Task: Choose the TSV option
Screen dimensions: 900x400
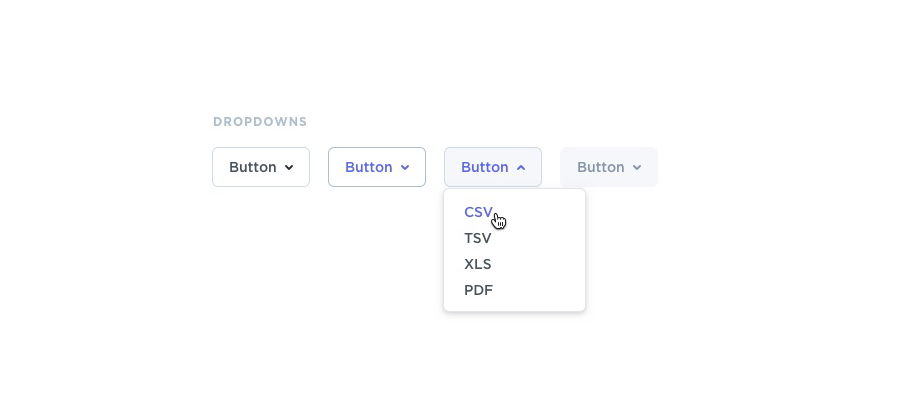Action: pyautogui.click(x=478, y=238)
